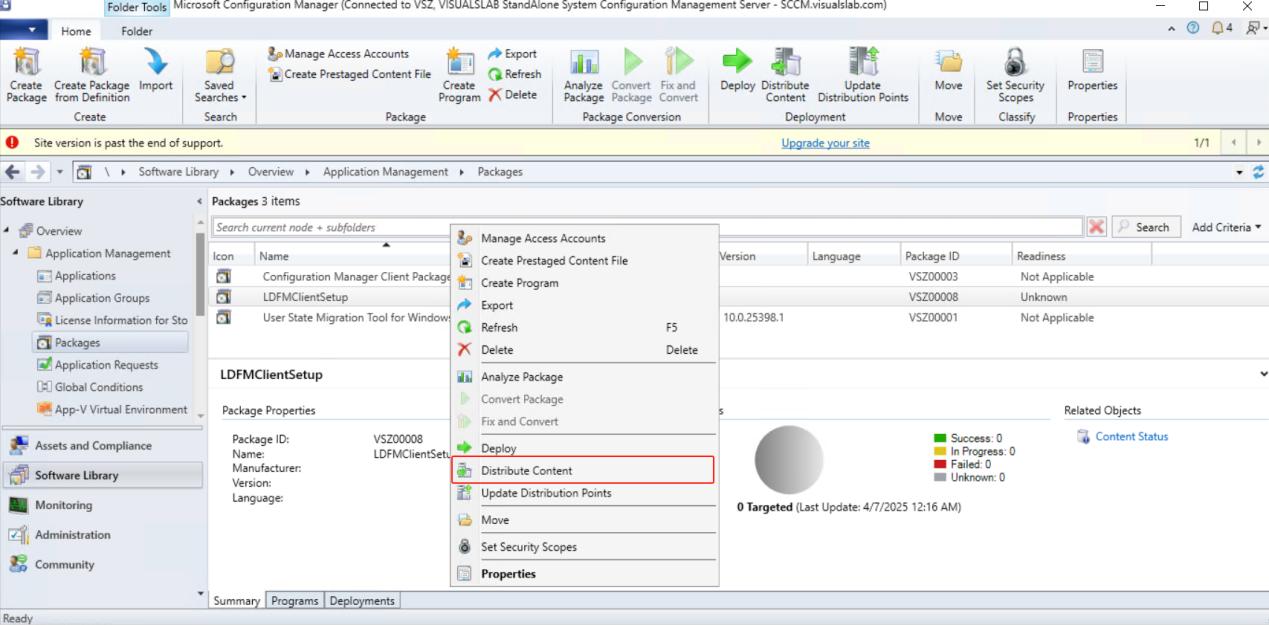Viewport: 1269px width, 625px height.
Task: Open the Folder ribbon tab
Action: (137, 31)
